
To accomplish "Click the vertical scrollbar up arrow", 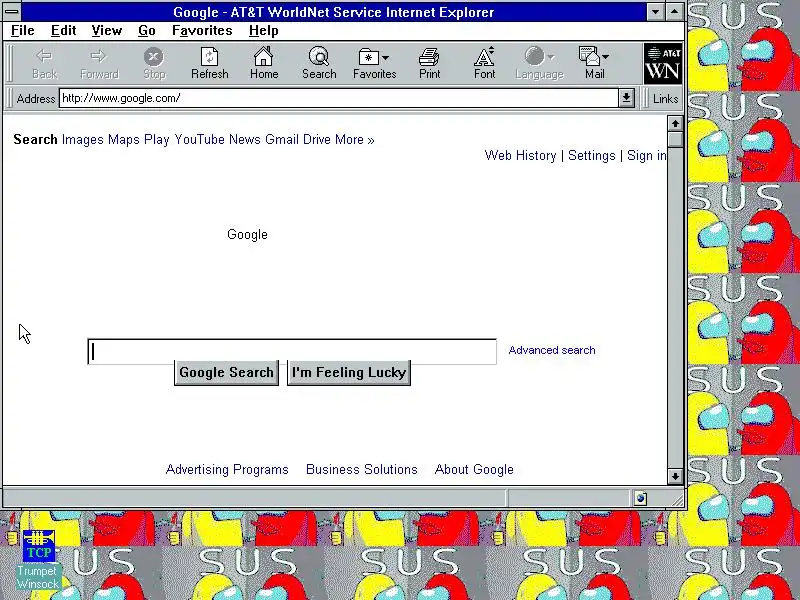I will click(x=675, y=123).
